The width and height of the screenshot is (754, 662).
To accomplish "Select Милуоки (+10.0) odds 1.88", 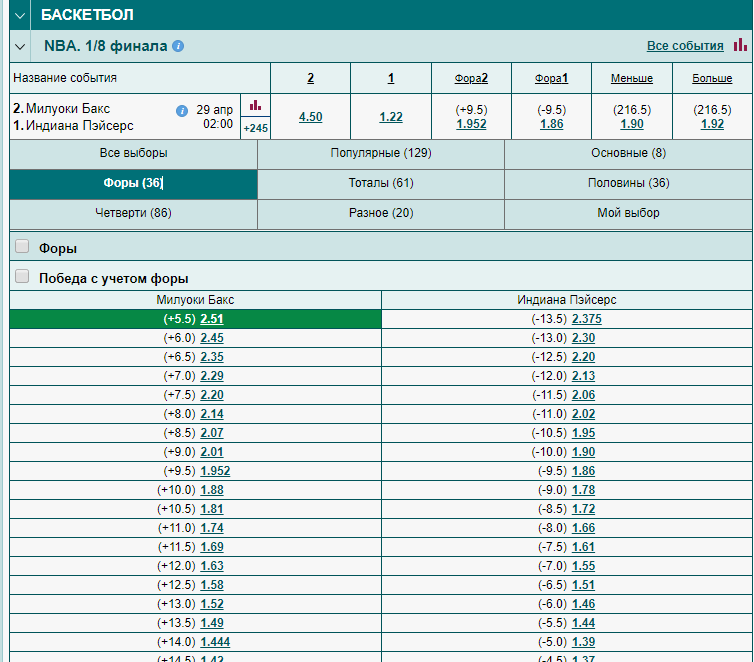I will click(x=212, y=490).
